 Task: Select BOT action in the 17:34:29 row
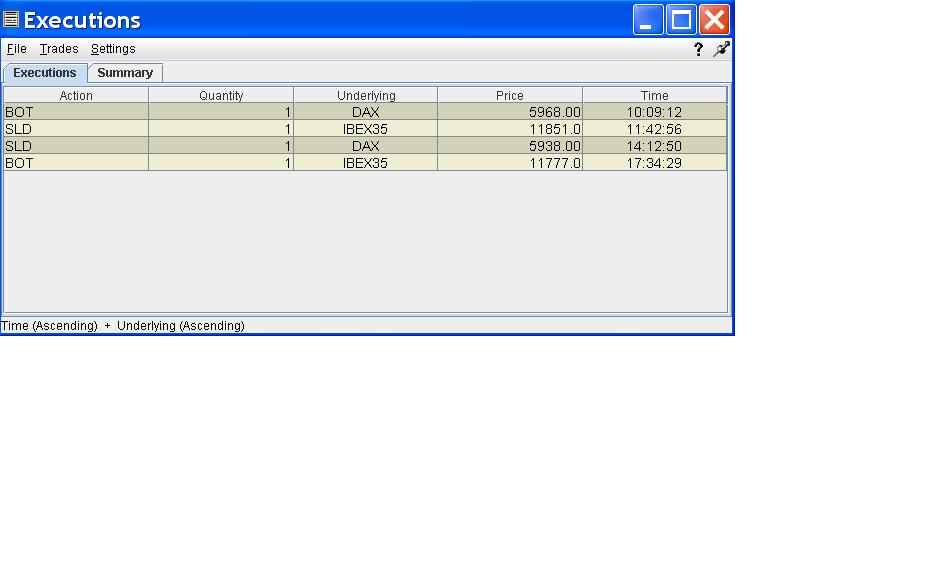click(x=76, y=162)
